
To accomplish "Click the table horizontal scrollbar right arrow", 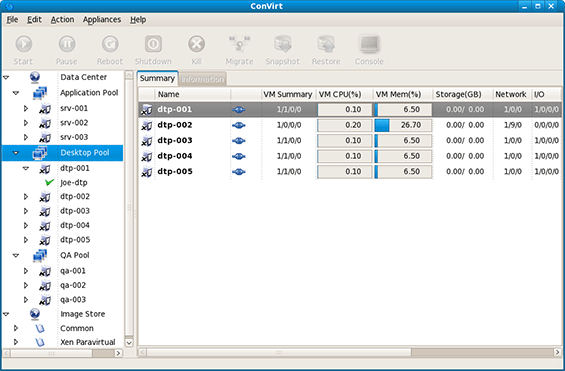I will (x=557, y=352).
